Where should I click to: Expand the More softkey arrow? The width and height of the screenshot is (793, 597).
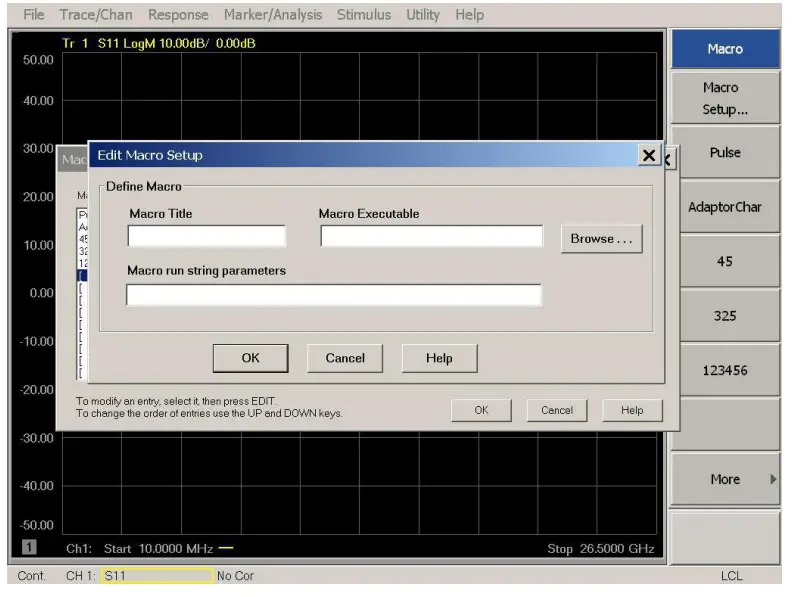773,479
